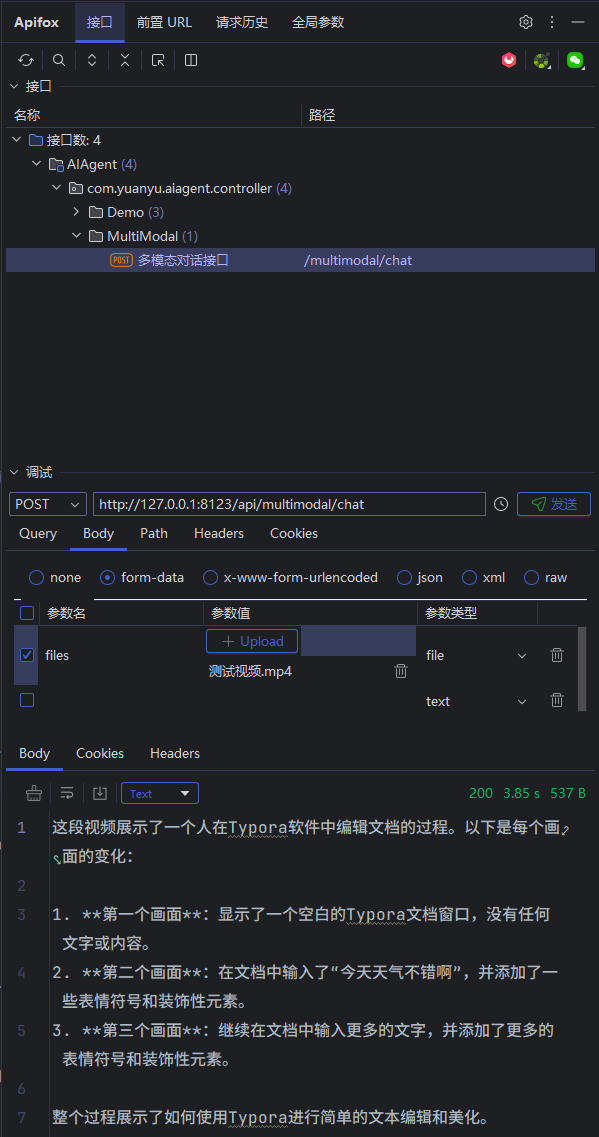Image resolution: width=599 pixels, height=1137 pixels.
Task: Select x-www-form-urlencoded body type
Action: click(x=210, y=578)
